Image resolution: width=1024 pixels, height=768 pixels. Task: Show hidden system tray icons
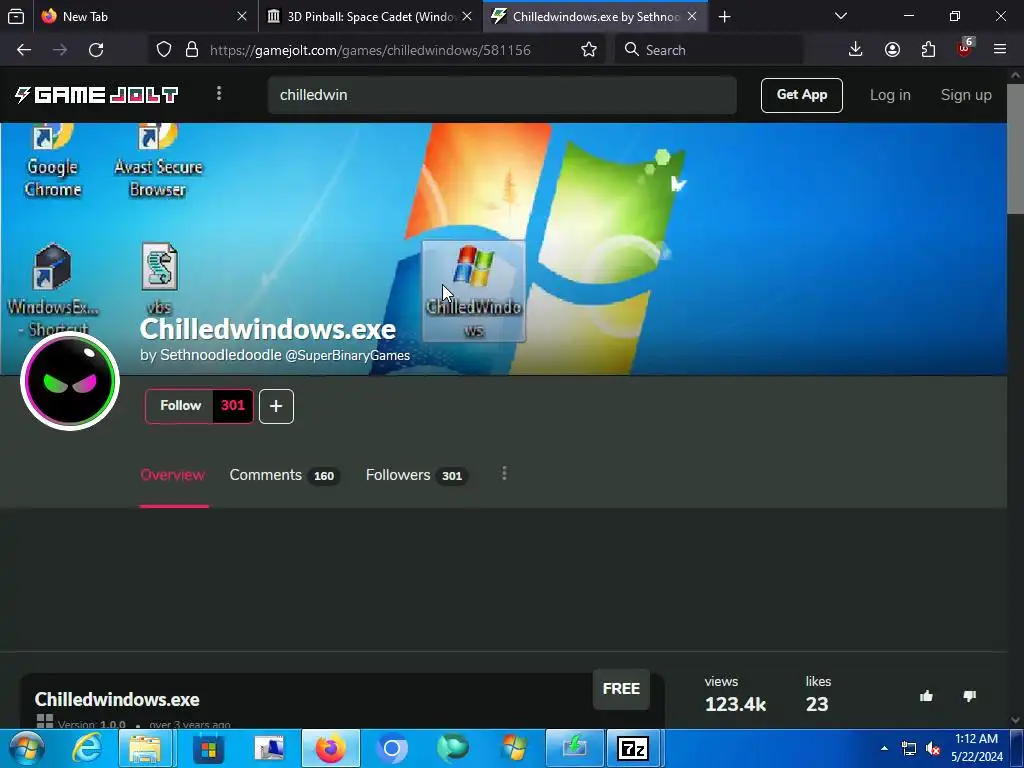click(x=884, y=748)
